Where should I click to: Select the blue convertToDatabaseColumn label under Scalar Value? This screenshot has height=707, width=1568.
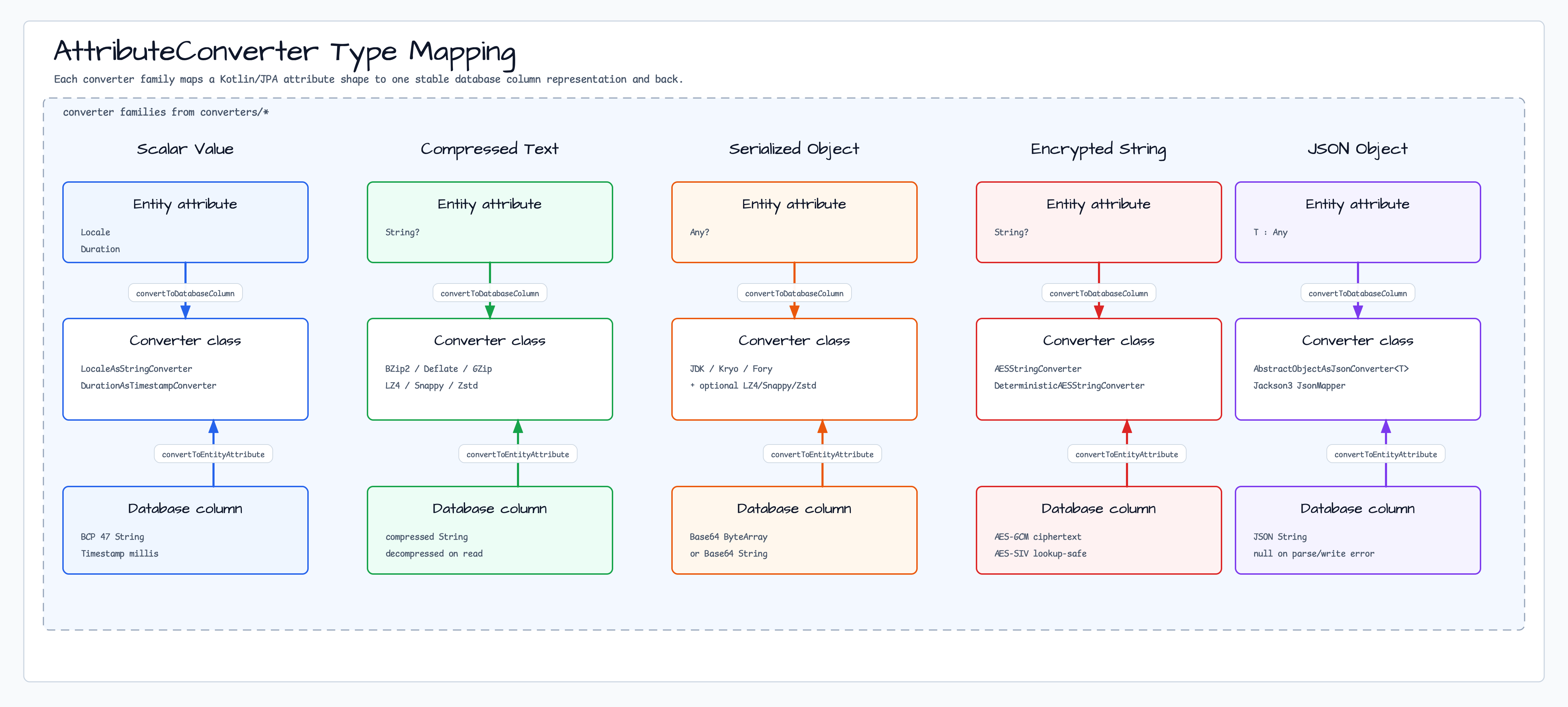(x=185, y=293)
